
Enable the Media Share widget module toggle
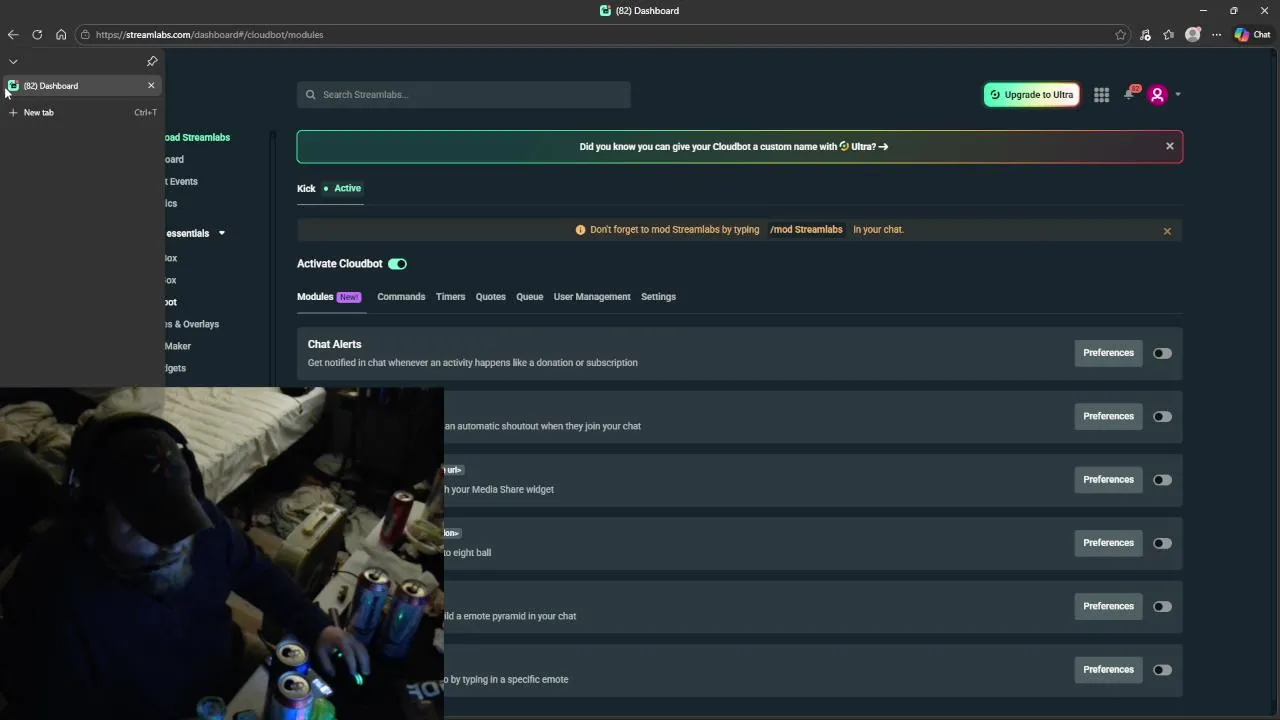pos(1162,480)
